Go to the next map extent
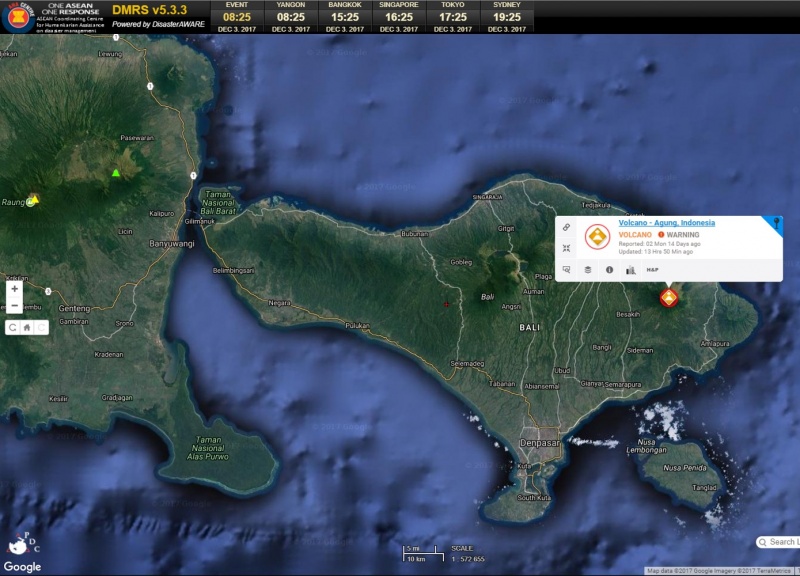Screen dimensions: 800x576 [x=41, y=328]
